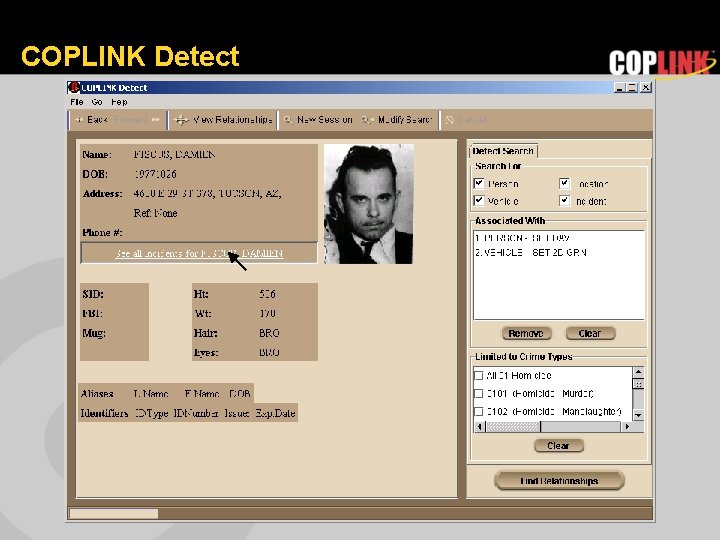Click the Name value text
Image resolution: width=720 pixels, height=540 pixels.
tap(174, 154)
